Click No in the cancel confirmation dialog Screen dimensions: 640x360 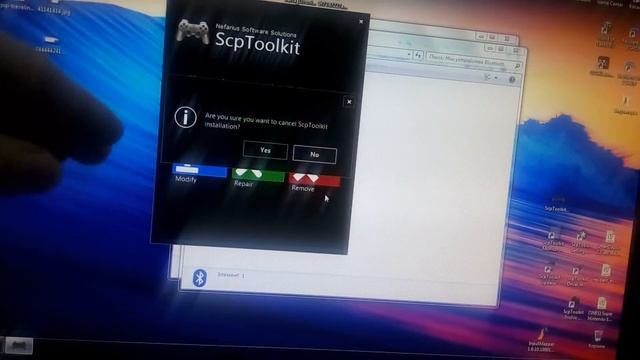tap(315, 154)
